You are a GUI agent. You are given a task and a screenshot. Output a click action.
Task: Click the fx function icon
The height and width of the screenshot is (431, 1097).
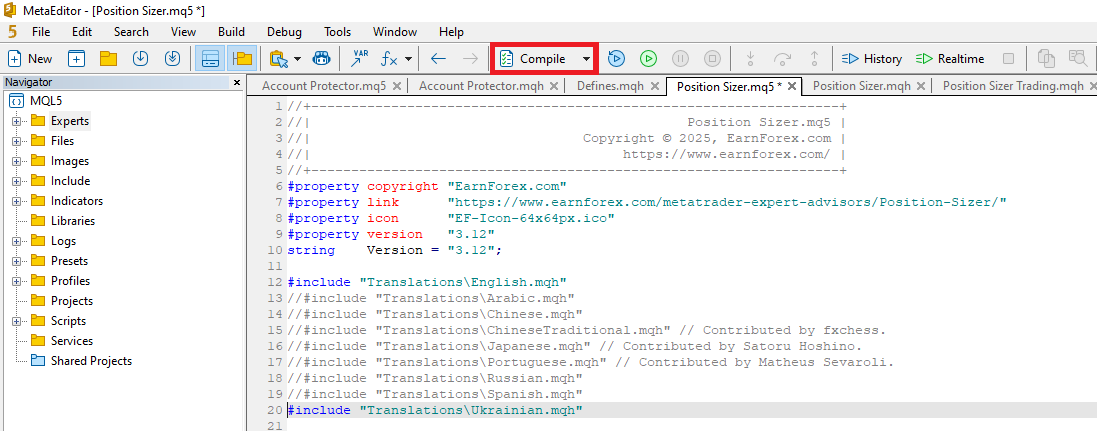tap(389, 59)
